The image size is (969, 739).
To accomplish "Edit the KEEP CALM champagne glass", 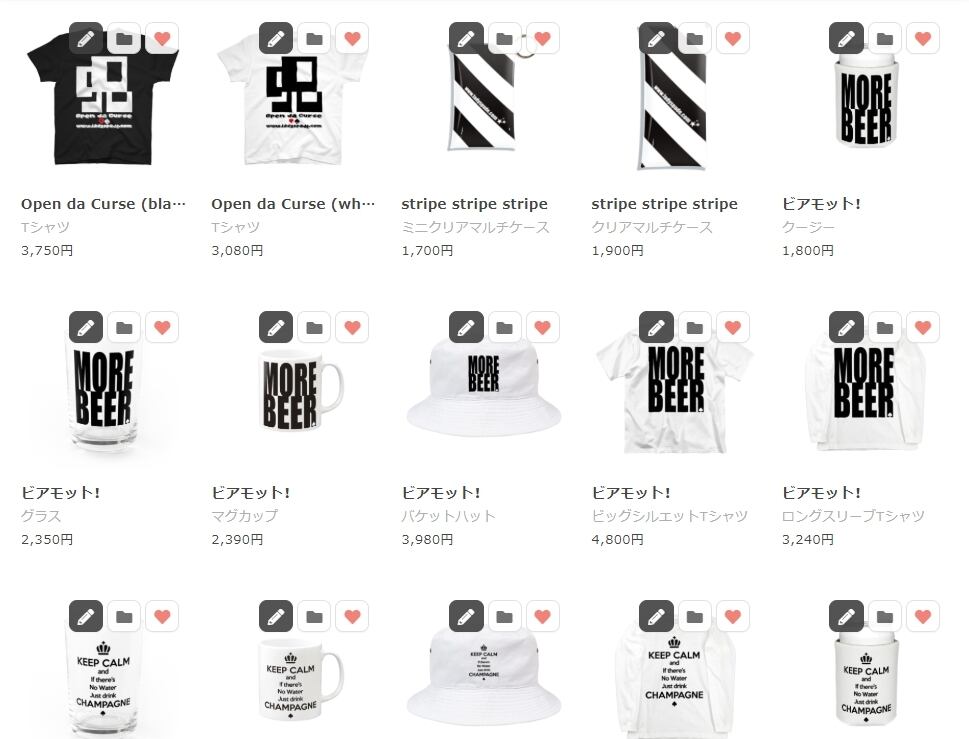I will (x=86, y=616).
